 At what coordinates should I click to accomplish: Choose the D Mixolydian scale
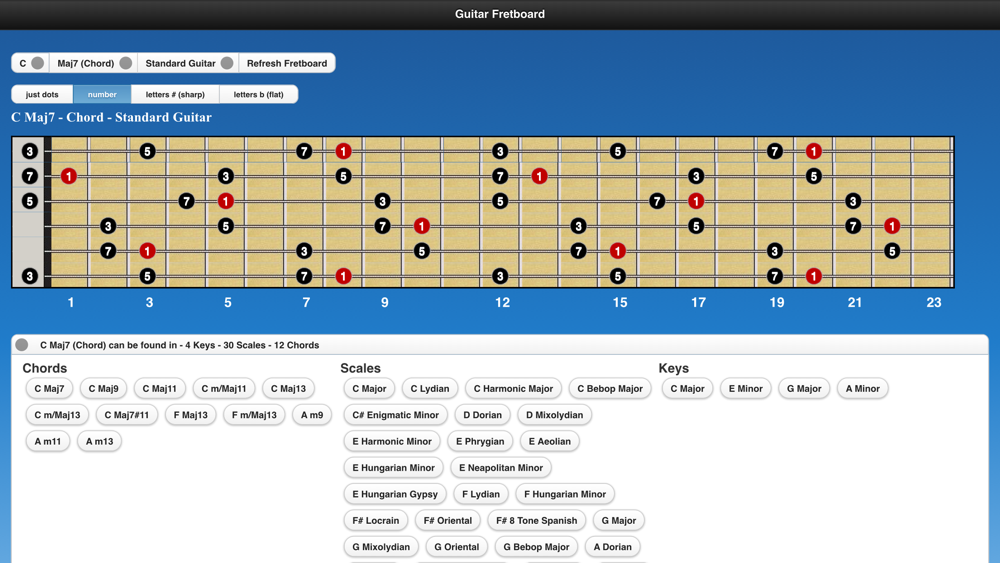554,414
